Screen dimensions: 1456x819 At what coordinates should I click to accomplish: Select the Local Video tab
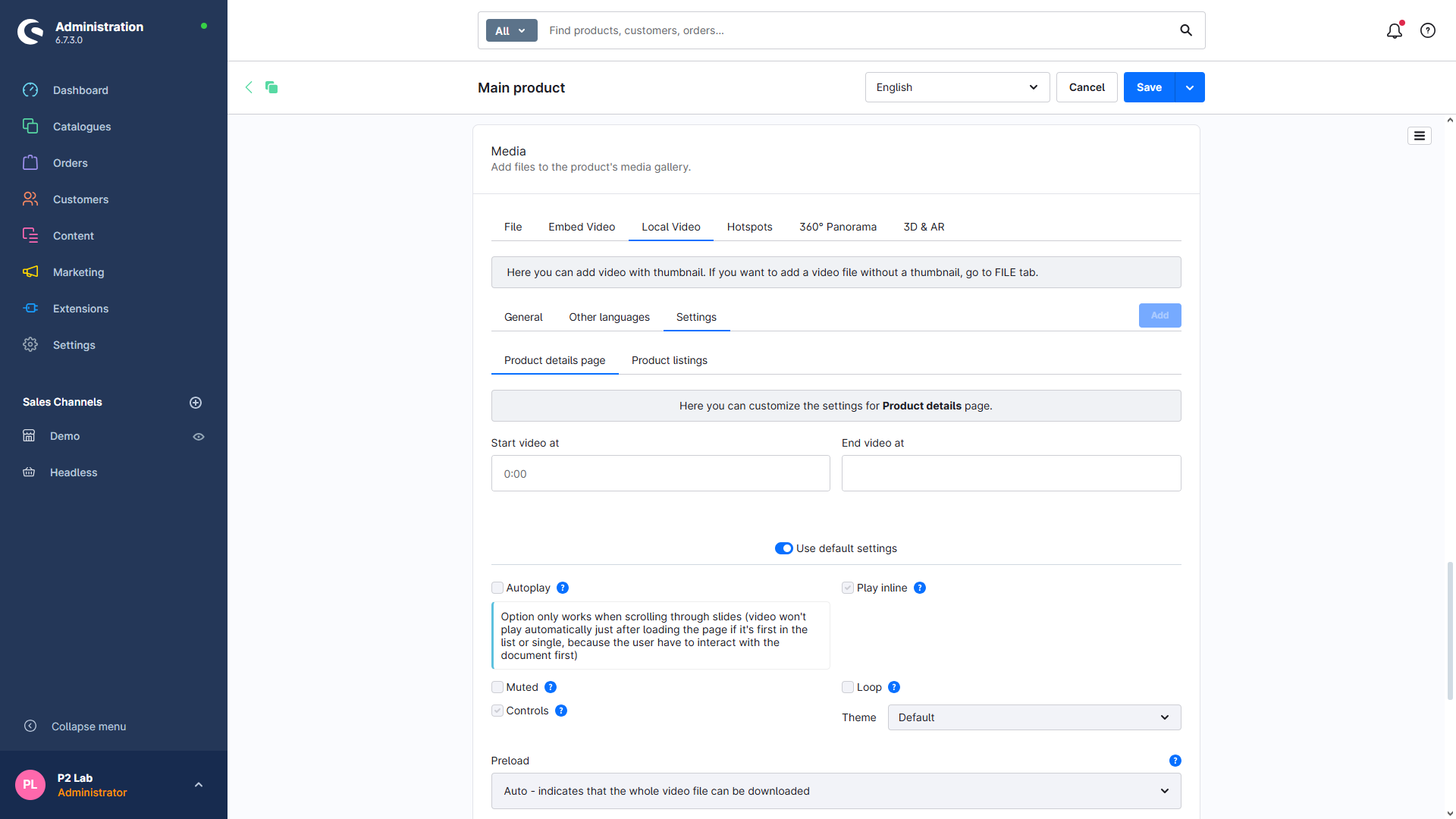tap(671, 227)
